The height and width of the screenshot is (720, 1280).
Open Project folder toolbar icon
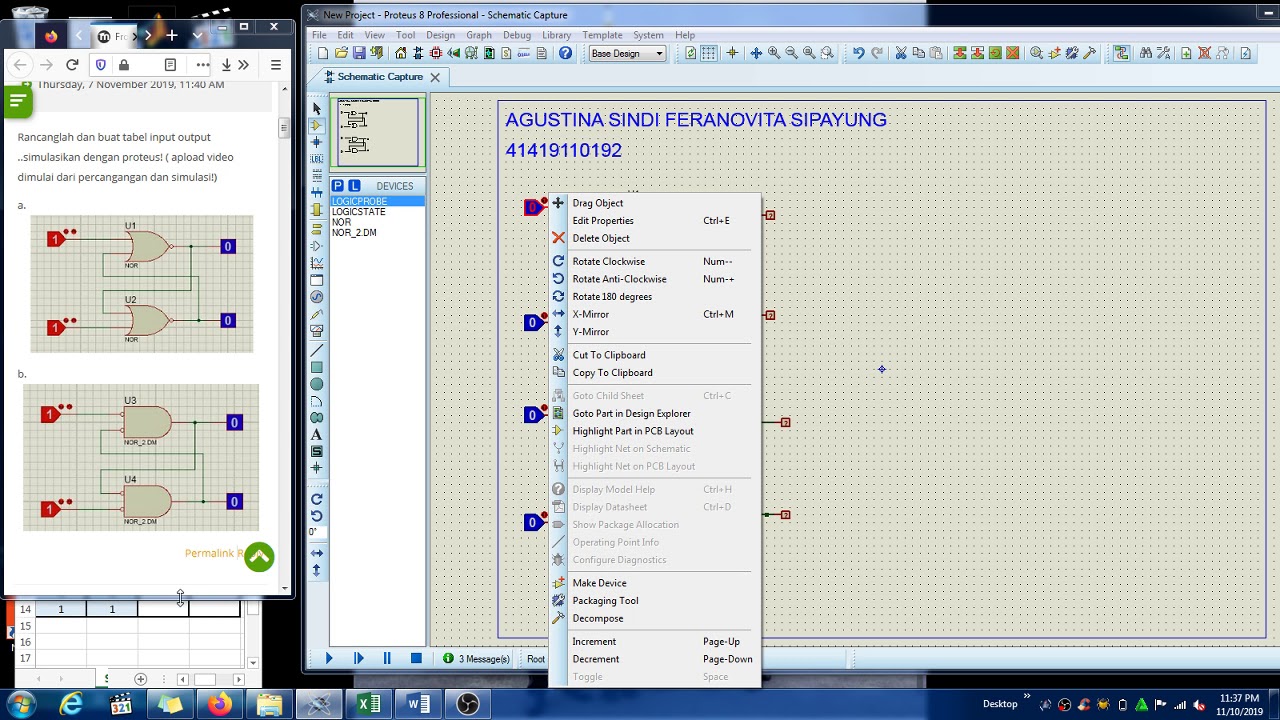pyautogui.click(x=341, y=53)
